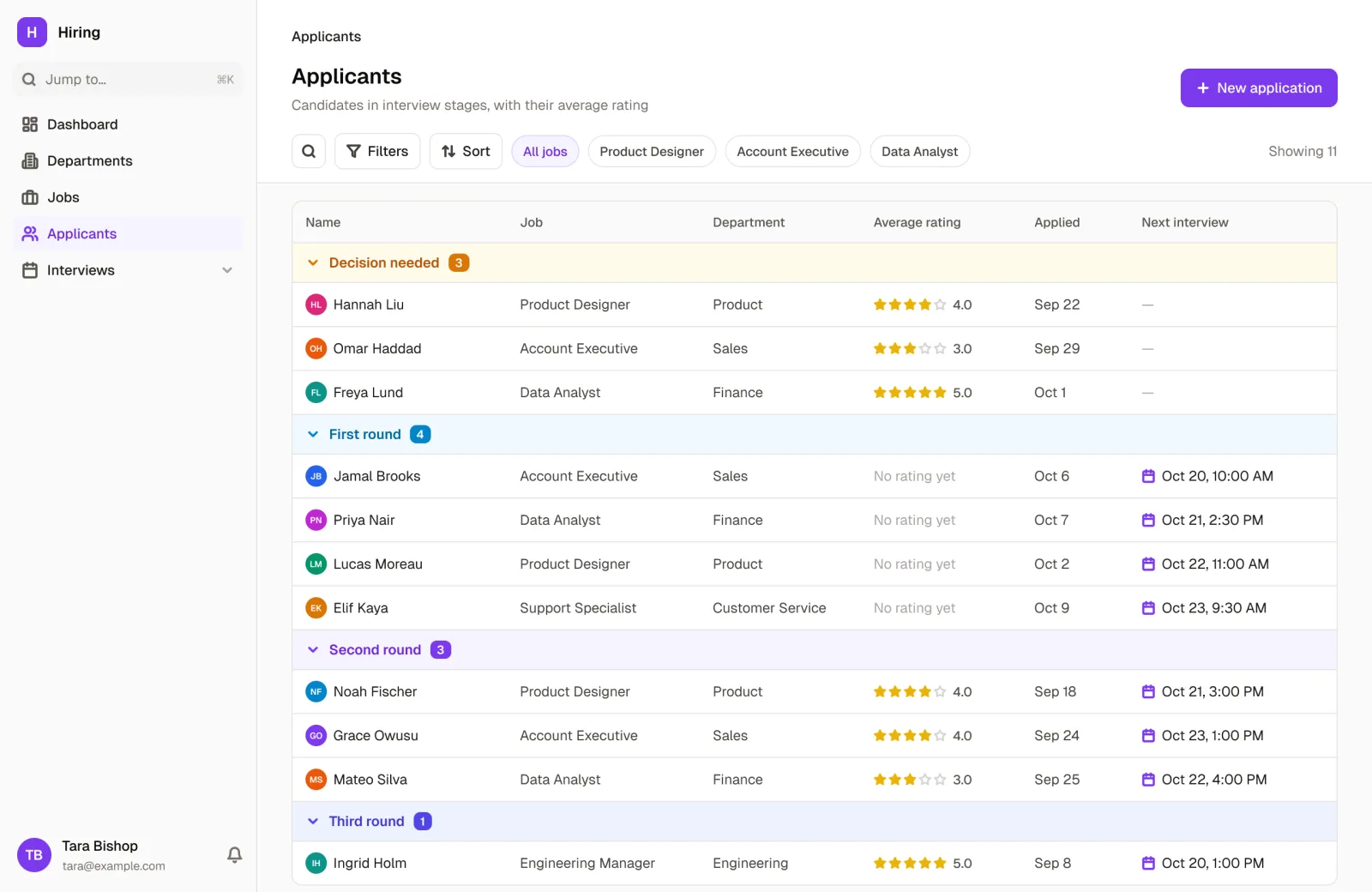
Task: Collapse the Decision needed group
Action: point(313,262)
